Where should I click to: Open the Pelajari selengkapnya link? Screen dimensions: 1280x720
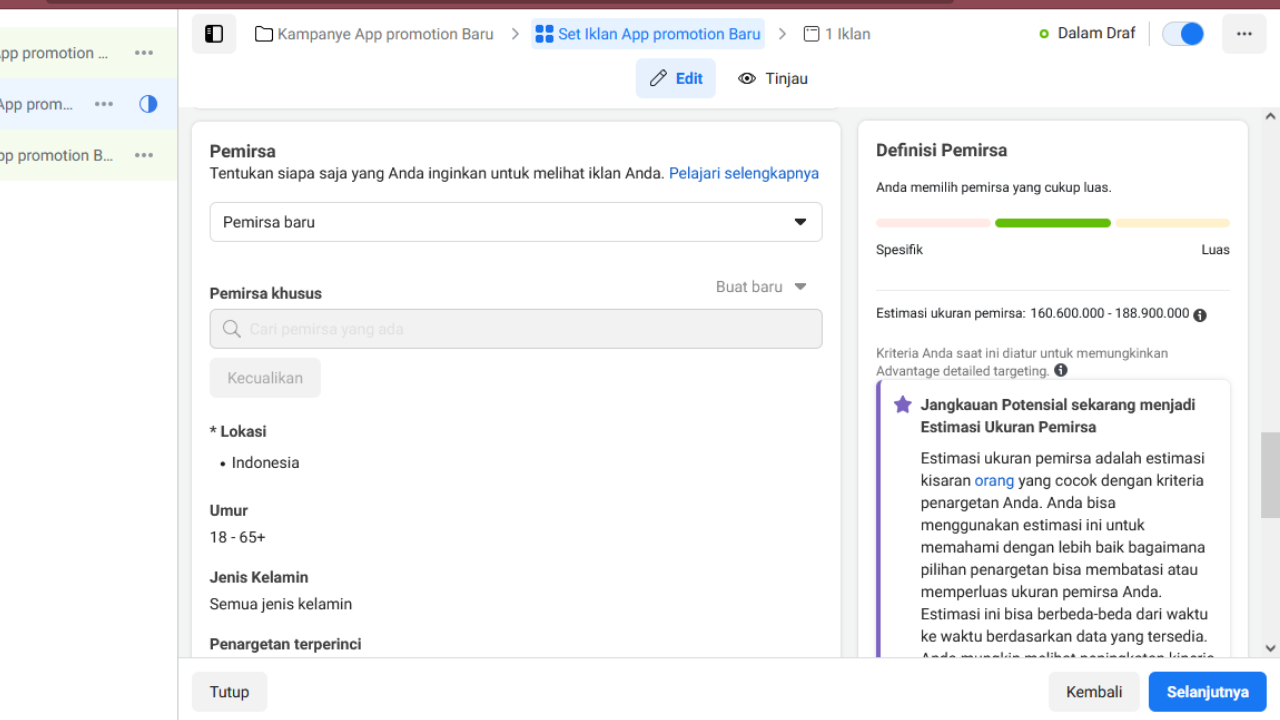point(744,173)
